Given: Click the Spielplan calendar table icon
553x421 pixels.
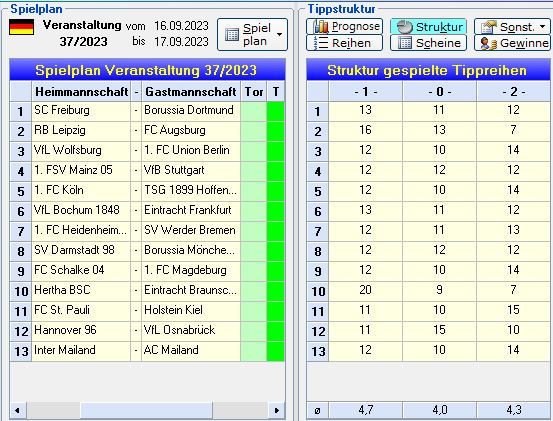Looking at the screenshot, I should [232, 35].
